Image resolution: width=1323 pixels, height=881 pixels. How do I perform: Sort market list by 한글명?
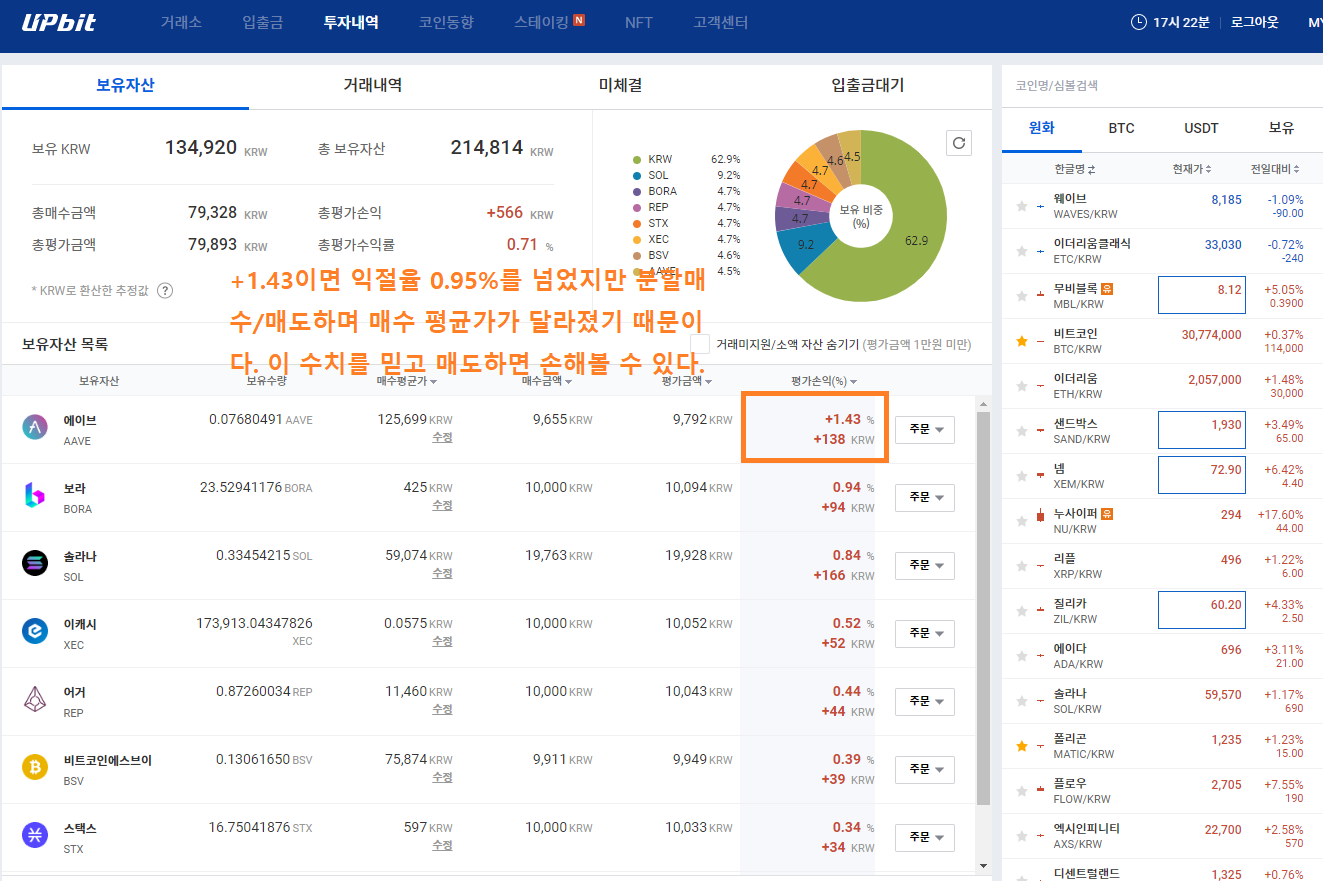click(x=1075, y=169)
